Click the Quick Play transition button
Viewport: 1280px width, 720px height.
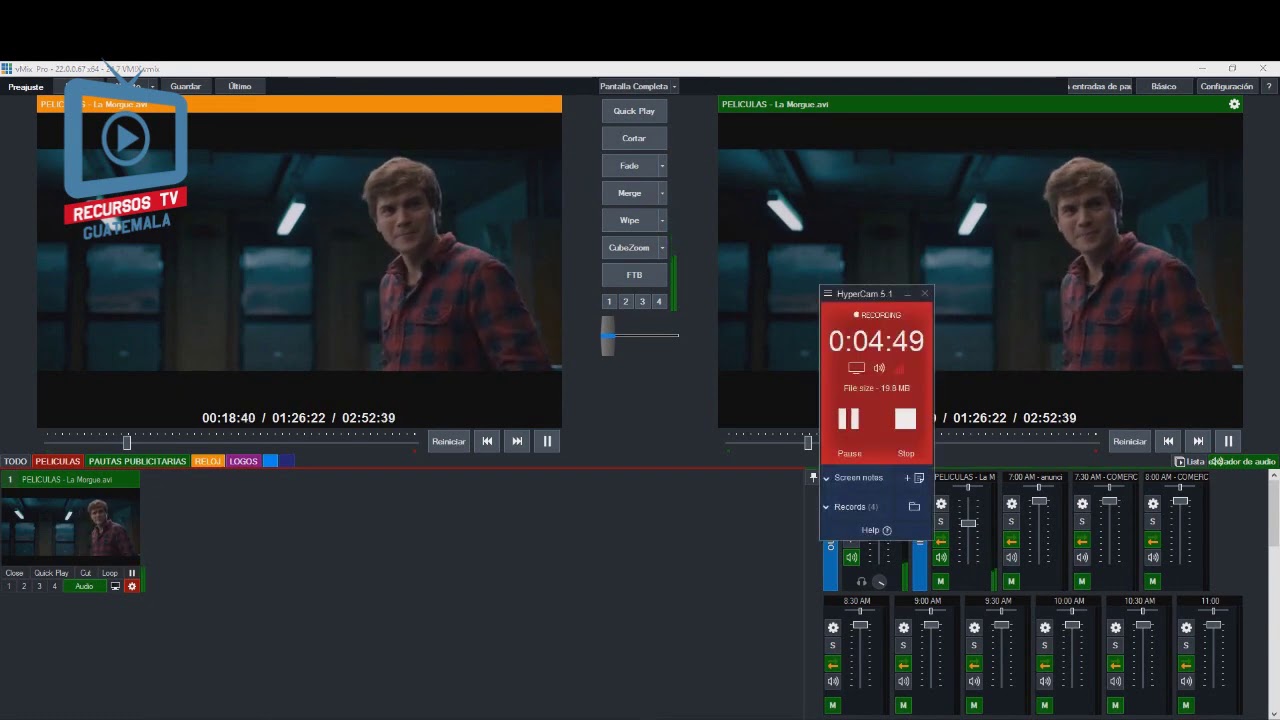(634, 111)
